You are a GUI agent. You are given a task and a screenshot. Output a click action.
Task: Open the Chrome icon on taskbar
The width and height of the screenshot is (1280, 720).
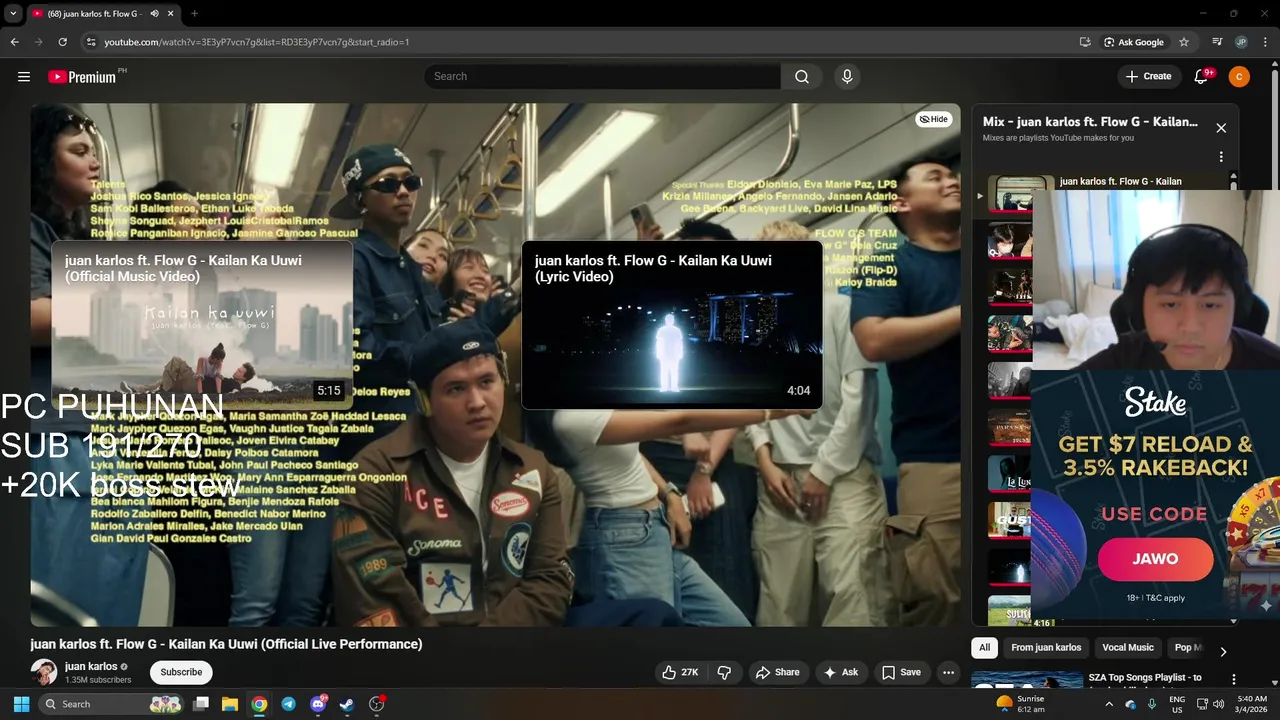pos(259,704)
